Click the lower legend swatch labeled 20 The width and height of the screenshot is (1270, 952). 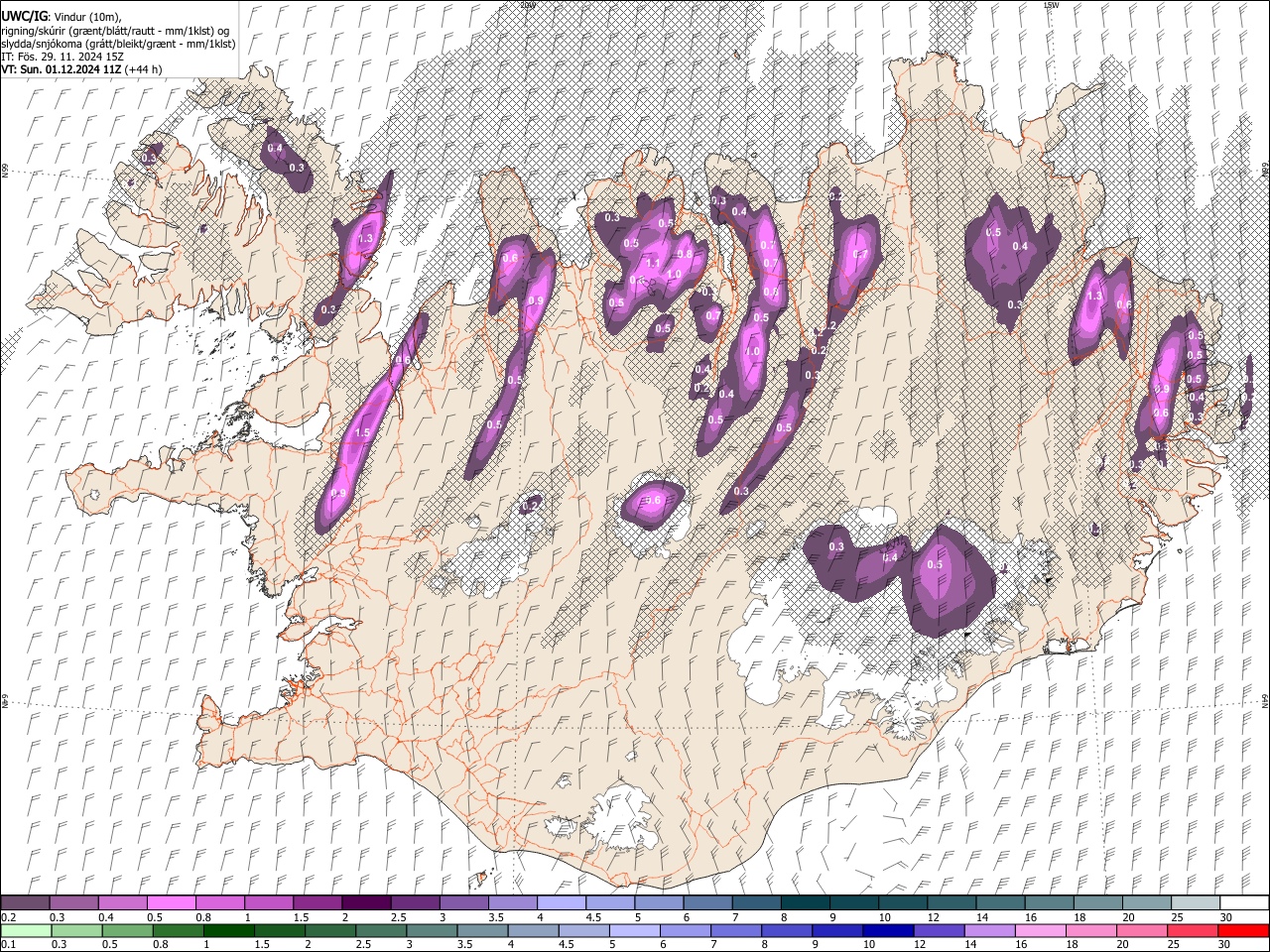tap(1141, 930)
